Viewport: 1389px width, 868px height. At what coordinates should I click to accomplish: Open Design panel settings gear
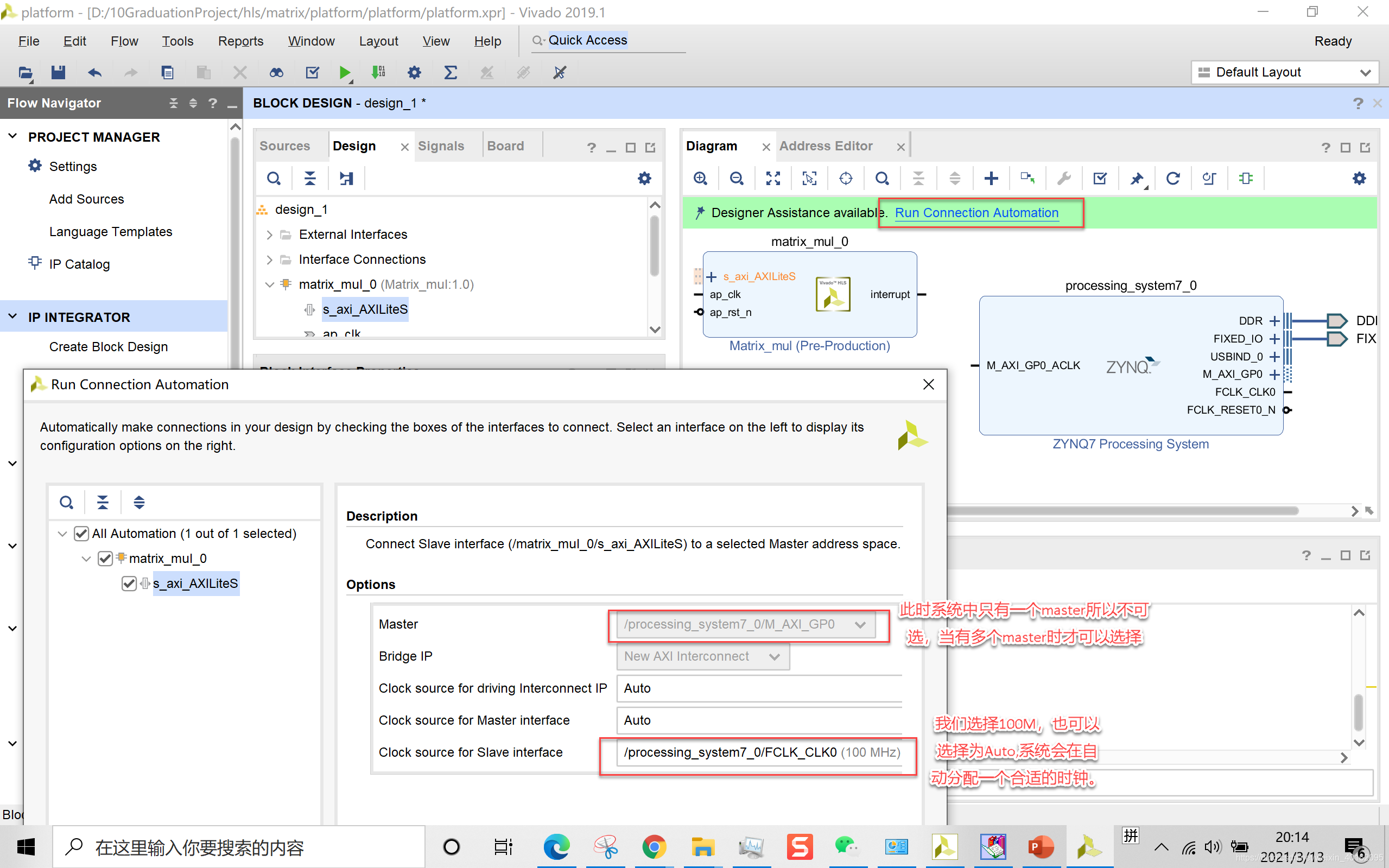click(644, 179)
